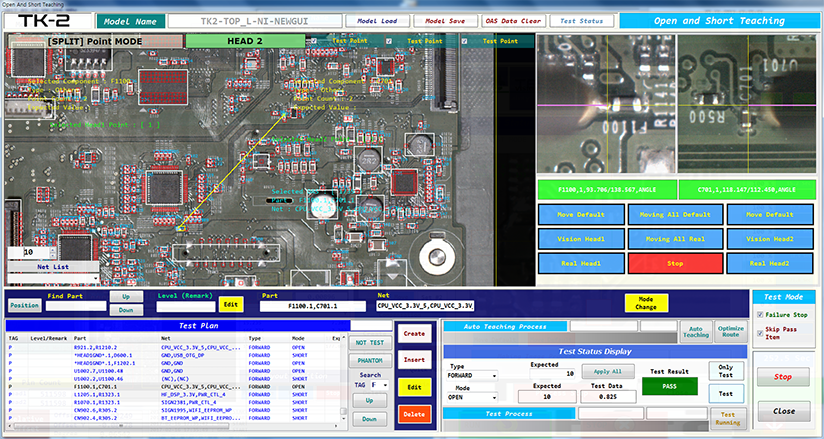
Task: Toggle the Failure Stop checkbox
Action: [758, 313]
